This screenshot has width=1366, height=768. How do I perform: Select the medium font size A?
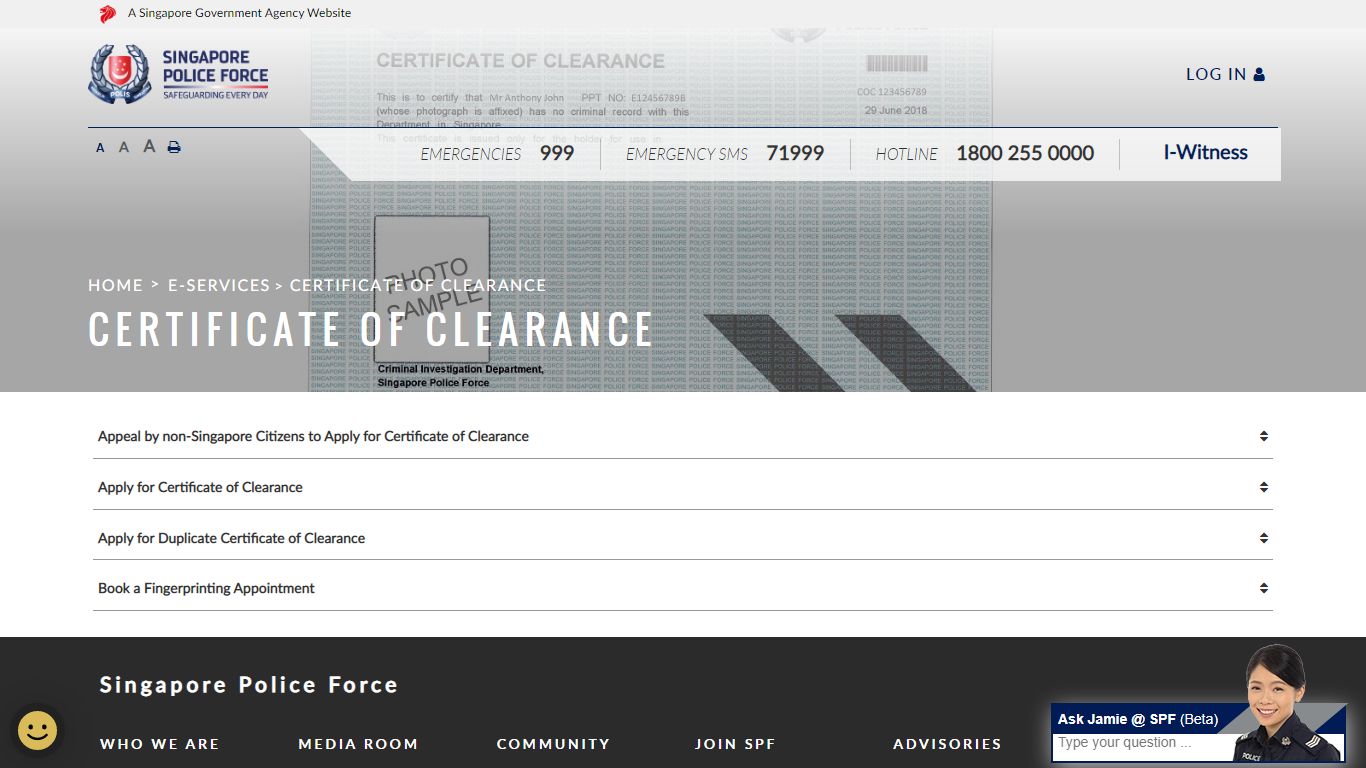point(124,147)
